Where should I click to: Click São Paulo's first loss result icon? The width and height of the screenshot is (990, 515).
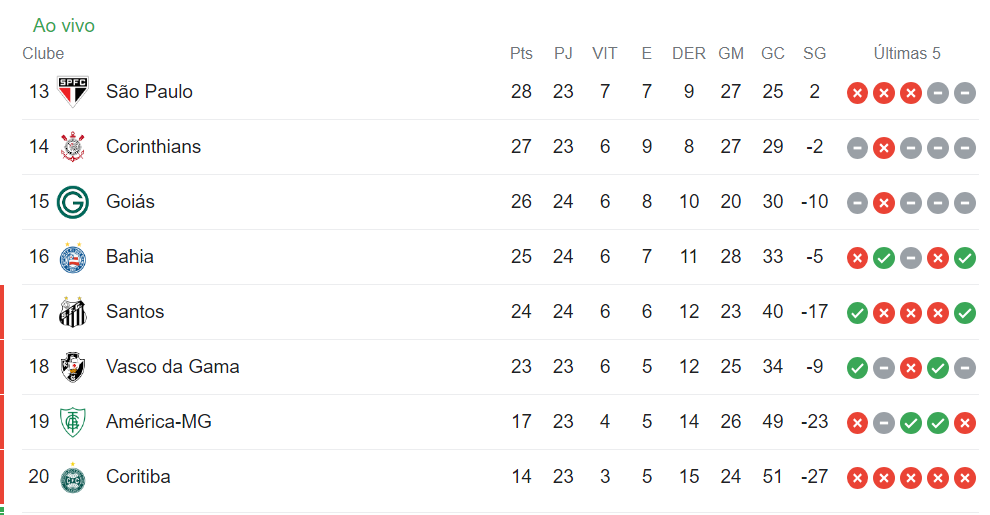click(857, 92)
